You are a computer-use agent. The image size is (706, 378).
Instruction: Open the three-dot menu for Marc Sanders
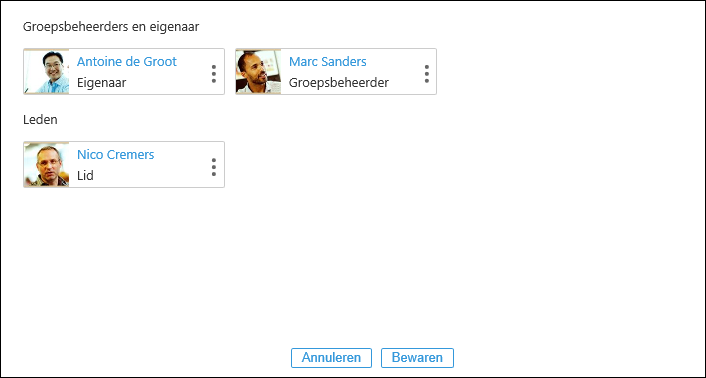(x=426, y=74)
